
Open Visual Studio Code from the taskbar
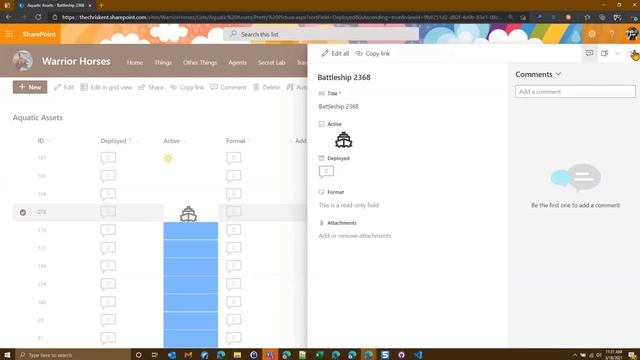[x=418, y=355]
